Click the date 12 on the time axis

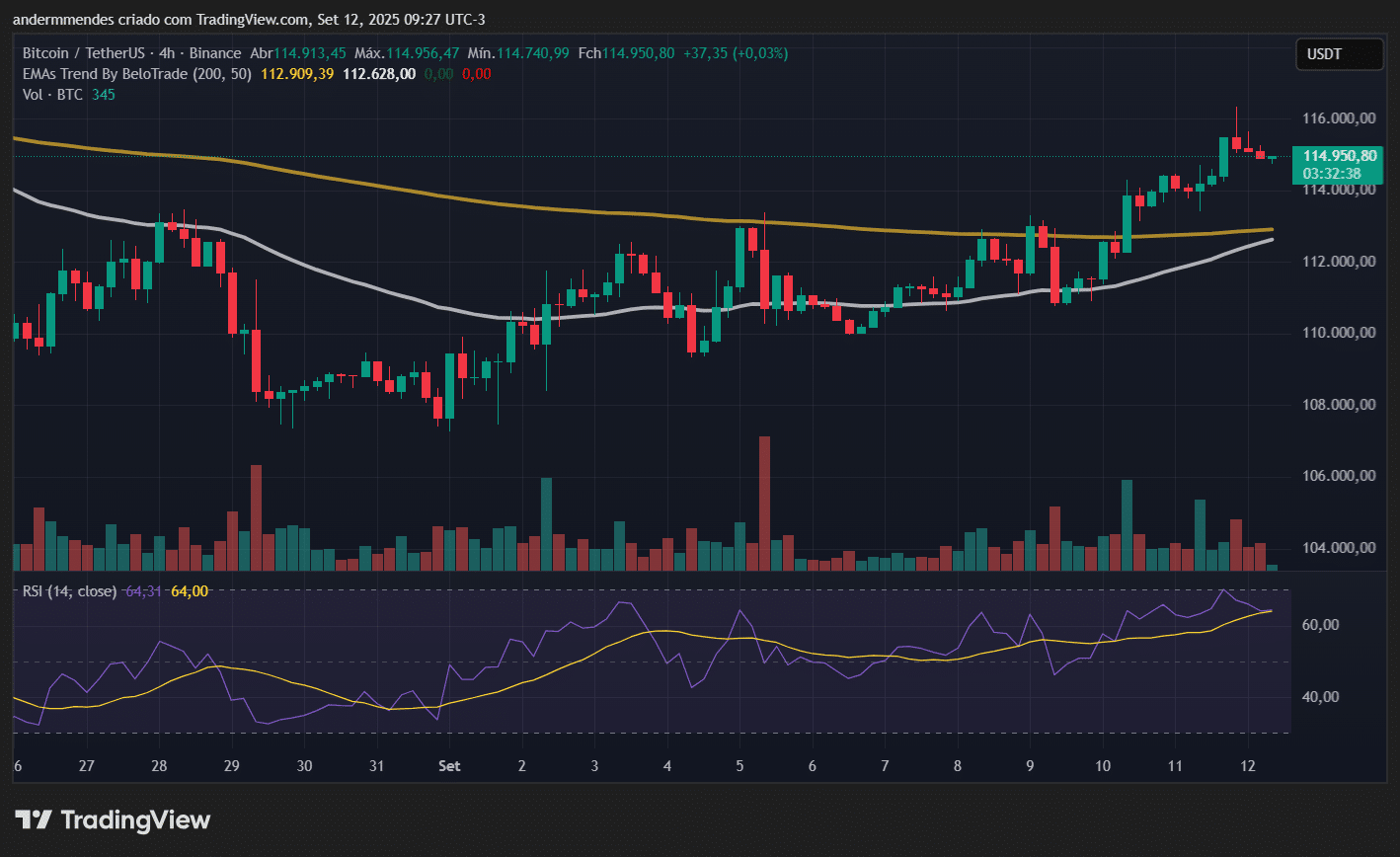[x=1248, y=765]
